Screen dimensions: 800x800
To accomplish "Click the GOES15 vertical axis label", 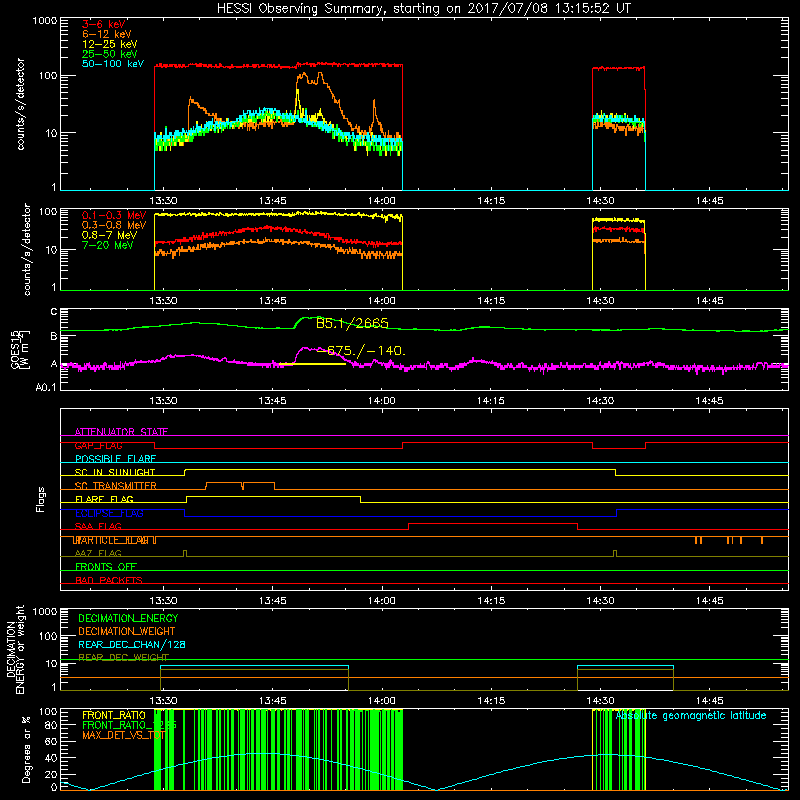I will point(19,349).
